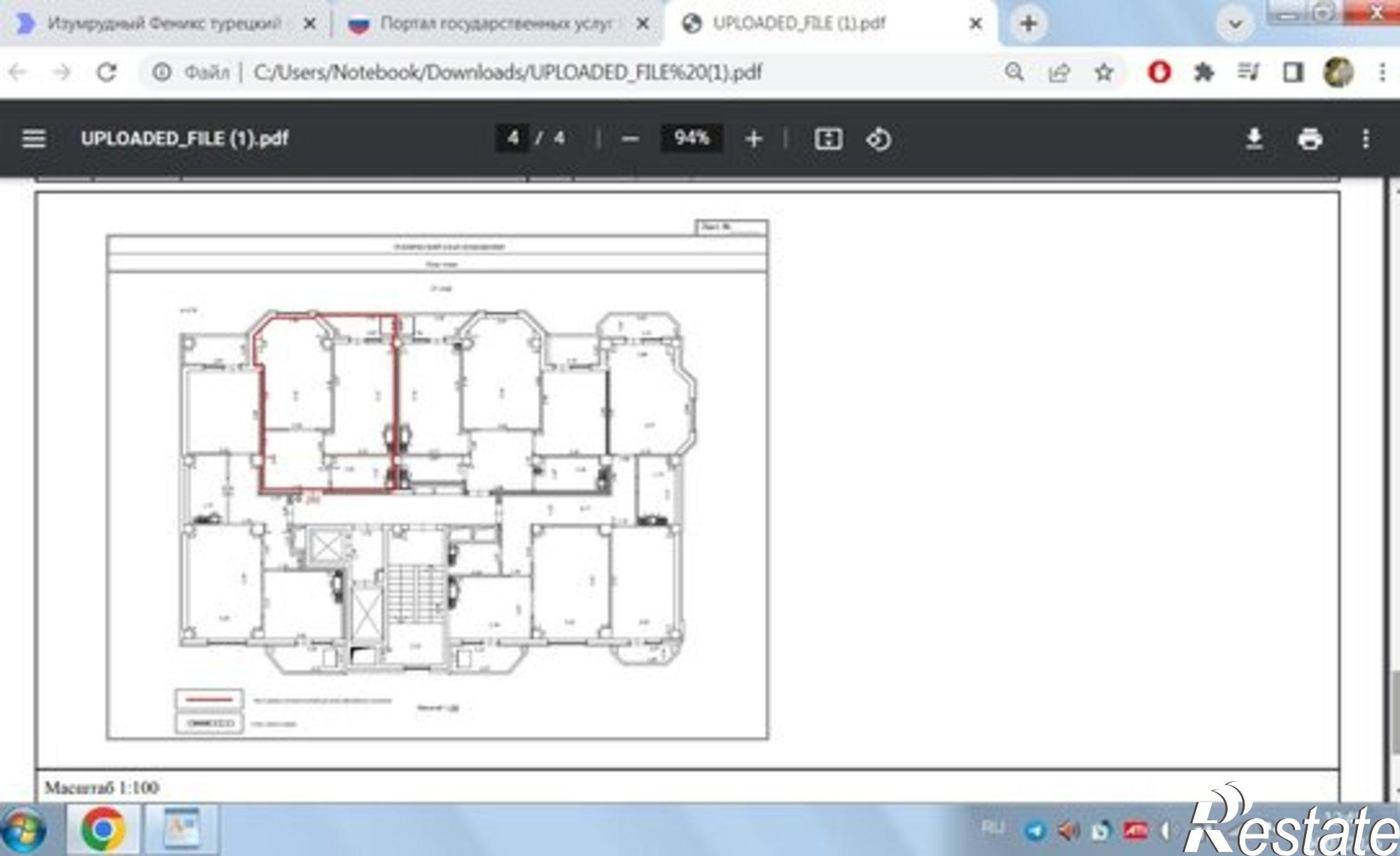
Task: Click Chrome icon in Windows taskbar
Action: 103,829
